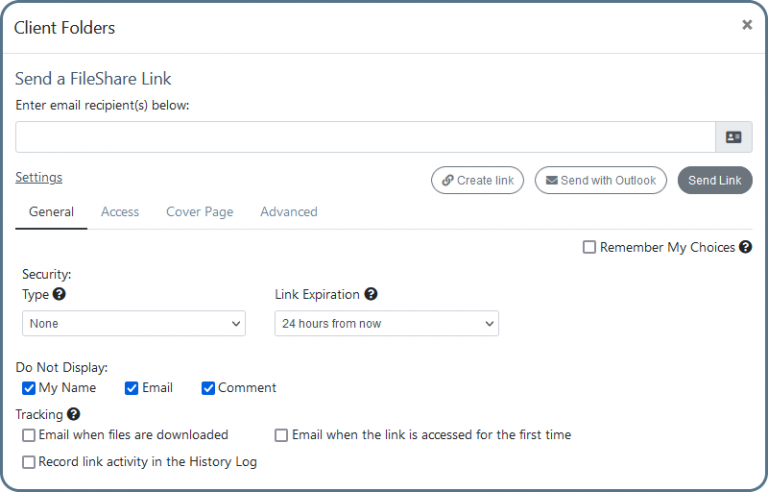
Task: Uncheck the Comment checkbox
Action: pyautogui.click(x=208, y=388)
